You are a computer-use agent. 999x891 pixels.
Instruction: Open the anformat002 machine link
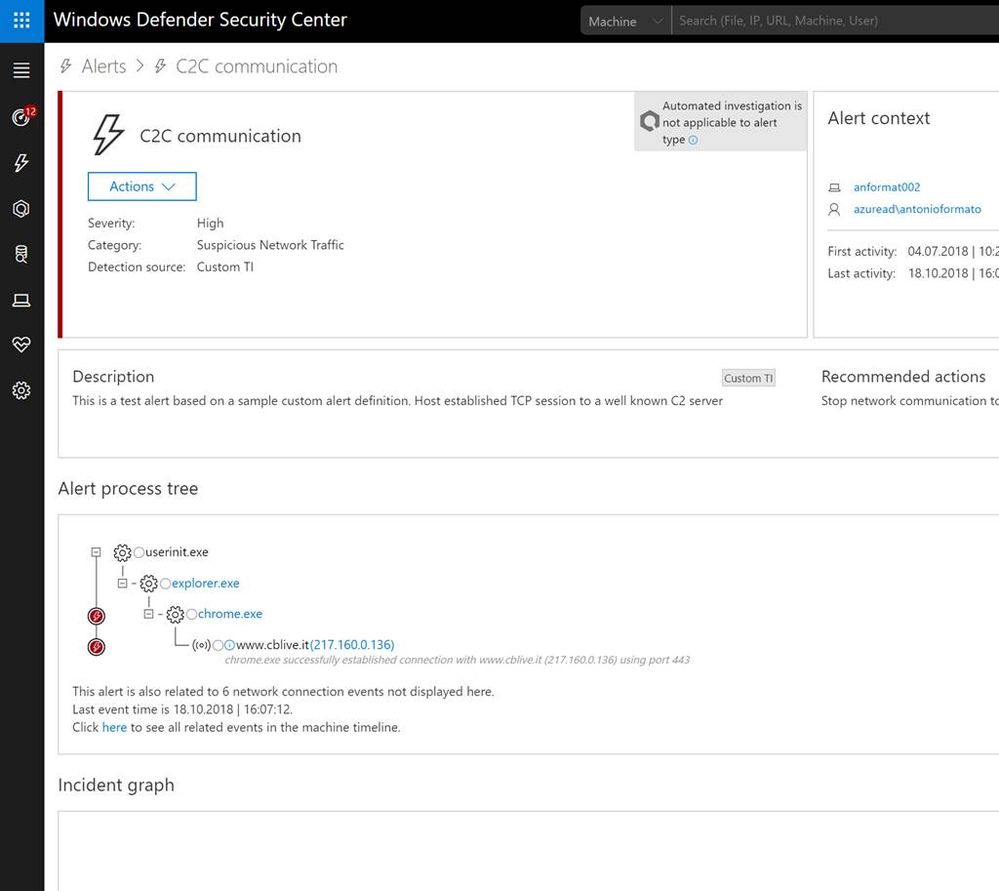886,187
